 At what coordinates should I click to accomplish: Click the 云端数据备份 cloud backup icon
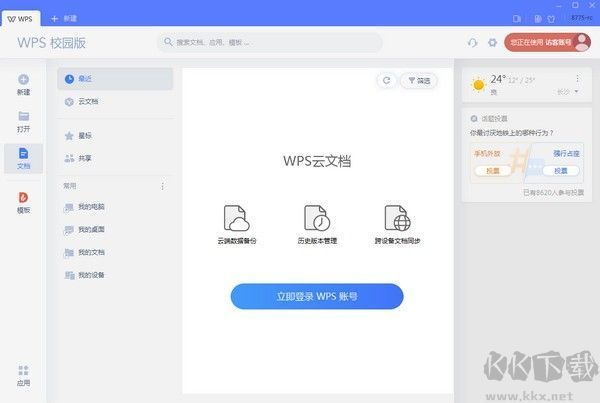click(x=237, y=218)
